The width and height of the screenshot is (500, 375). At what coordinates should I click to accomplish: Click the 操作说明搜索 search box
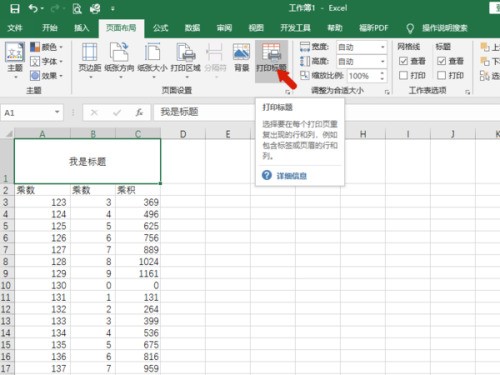coord(445,28)
